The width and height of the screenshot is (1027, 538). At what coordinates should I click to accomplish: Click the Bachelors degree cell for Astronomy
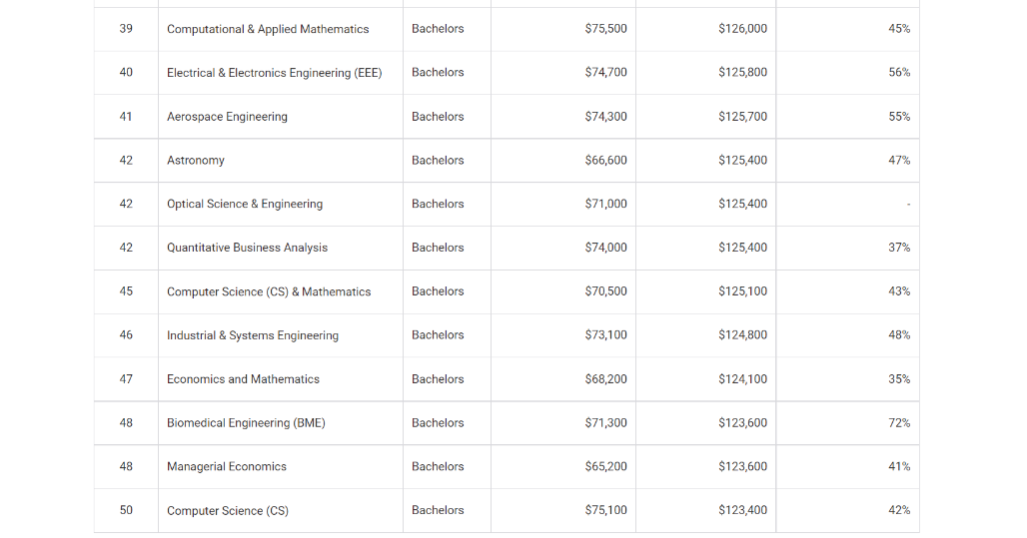coord(438,160)
